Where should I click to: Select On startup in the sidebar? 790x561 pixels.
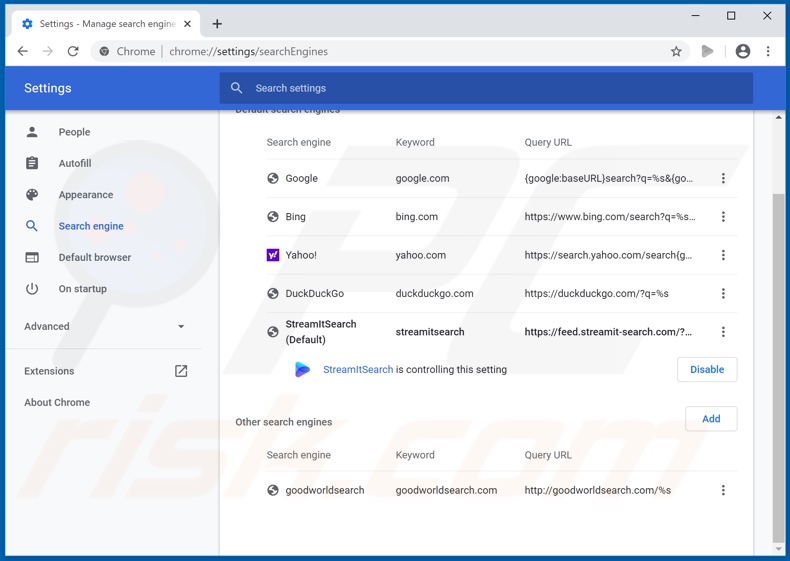click(x=82, y=289)
